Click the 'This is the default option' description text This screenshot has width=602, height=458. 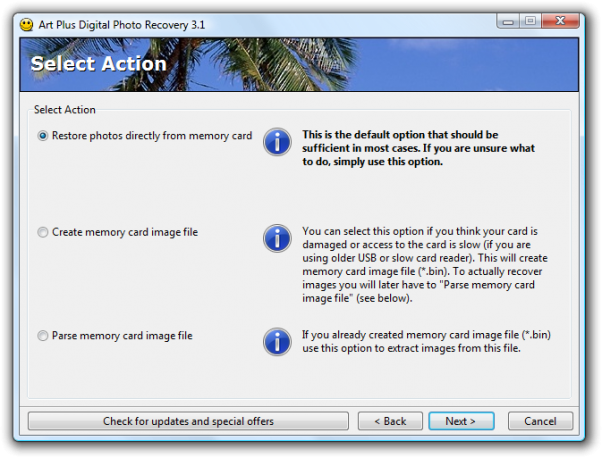[418, 148]
